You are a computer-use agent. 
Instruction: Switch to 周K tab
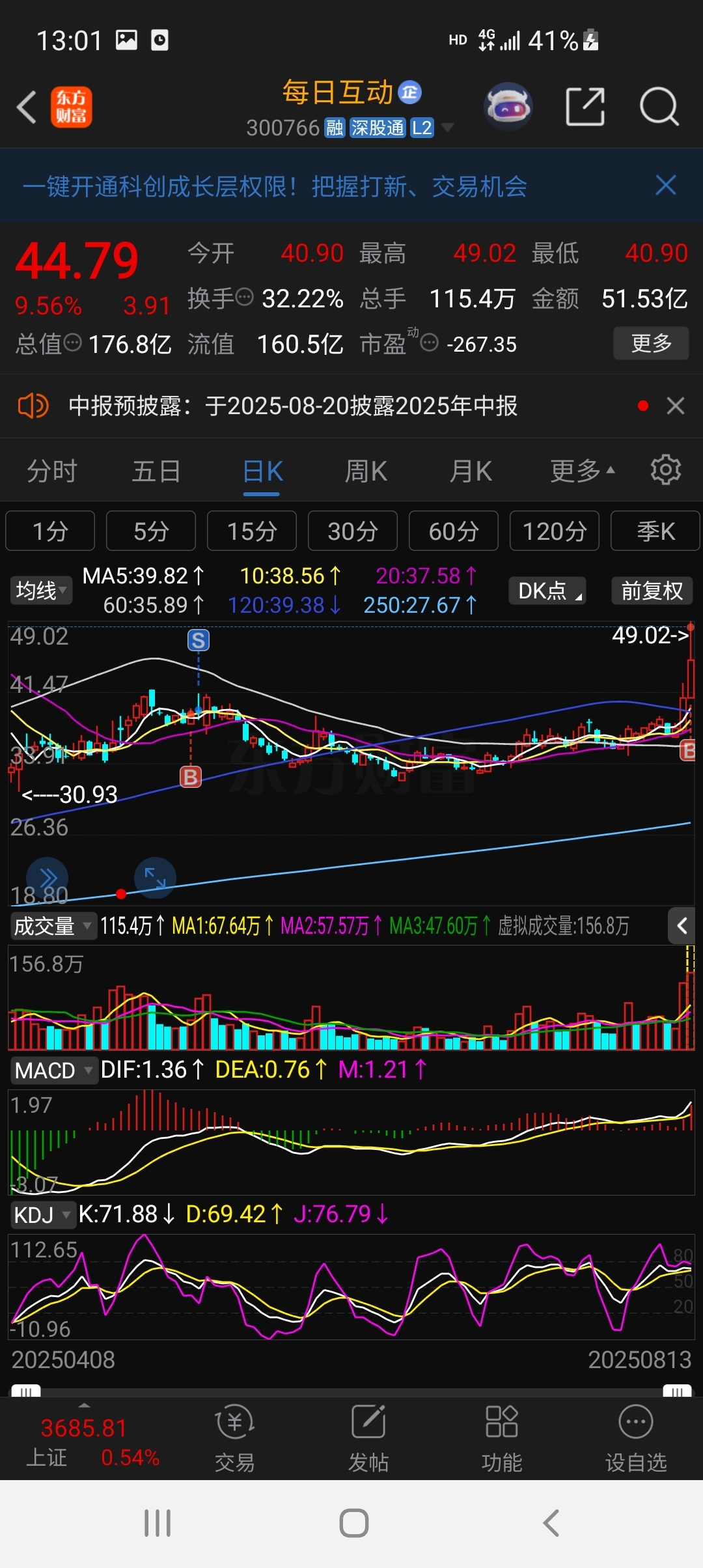pyautogui.click(x=366, y=471)
